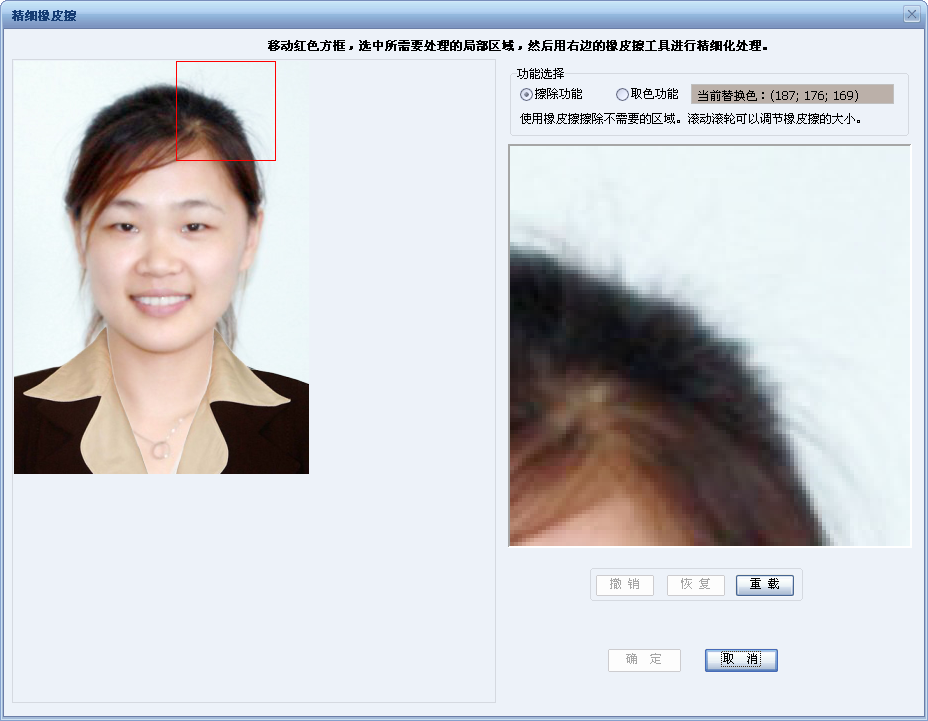Click the 撤销 undo button
Viewport: 928px width, 721px height.
[625, 585]
